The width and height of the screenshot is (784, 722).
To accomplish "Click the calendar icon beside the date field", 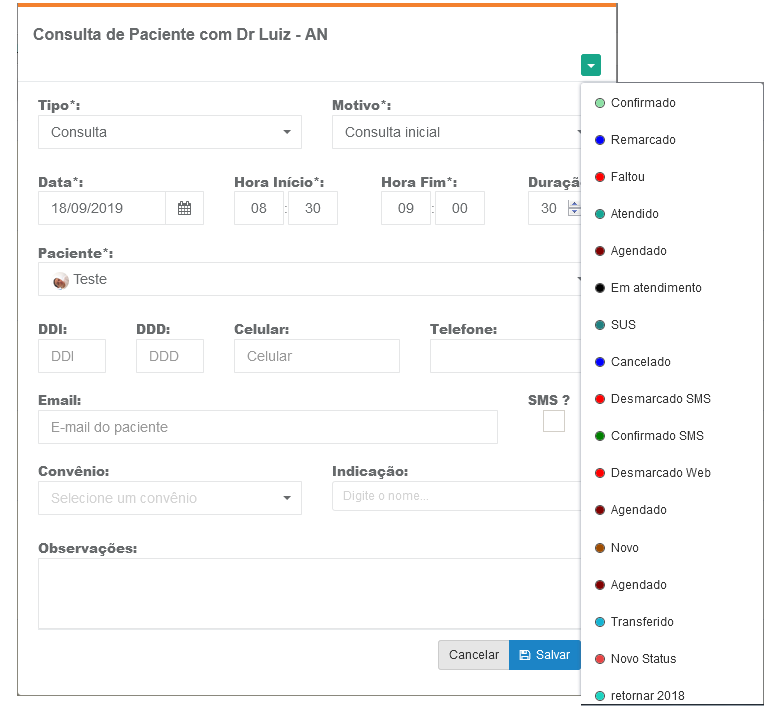I will [184, 208].
